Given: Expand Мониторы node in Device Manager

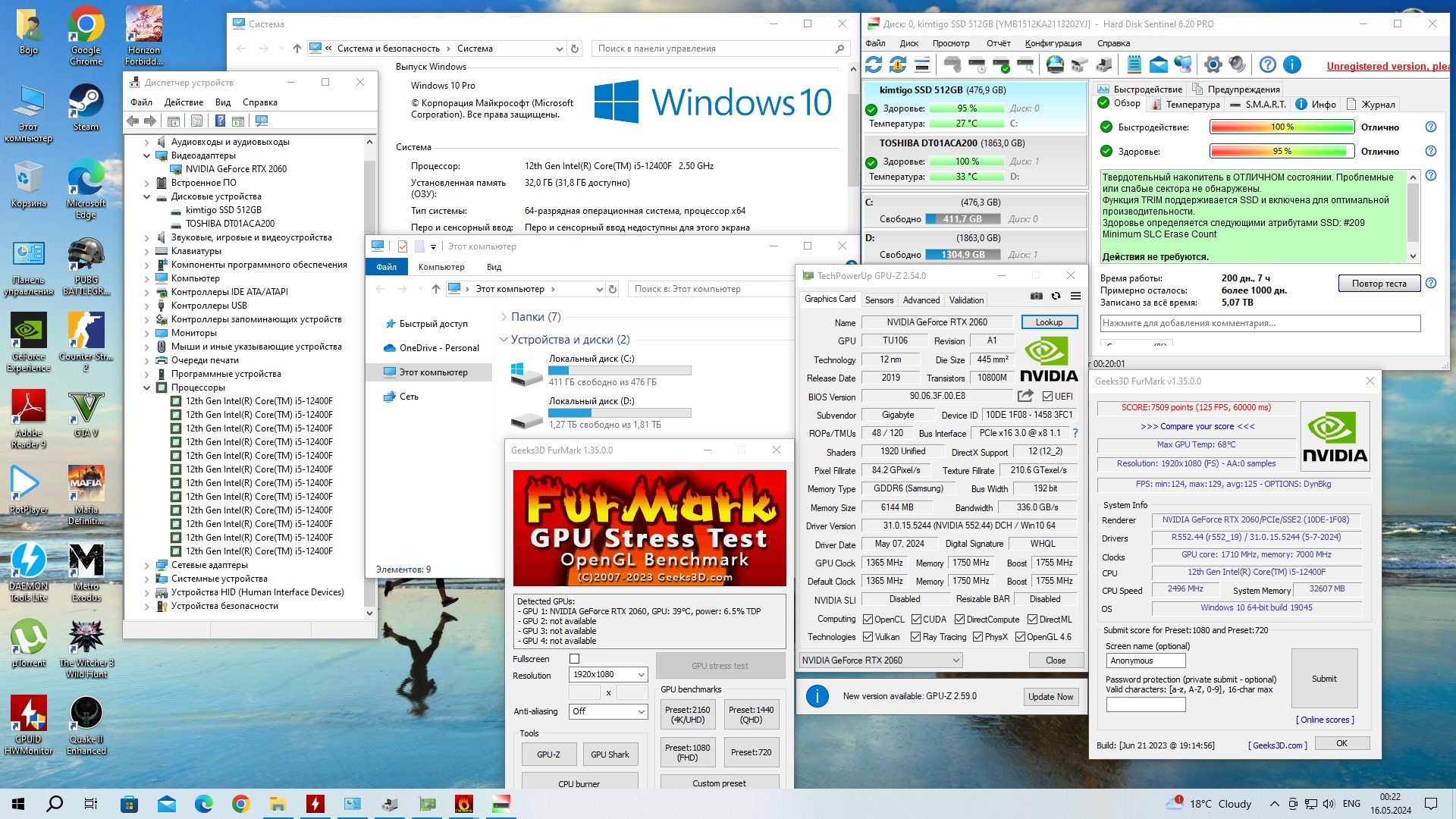Looking at the screenshot, I should (x=147, y=333).
